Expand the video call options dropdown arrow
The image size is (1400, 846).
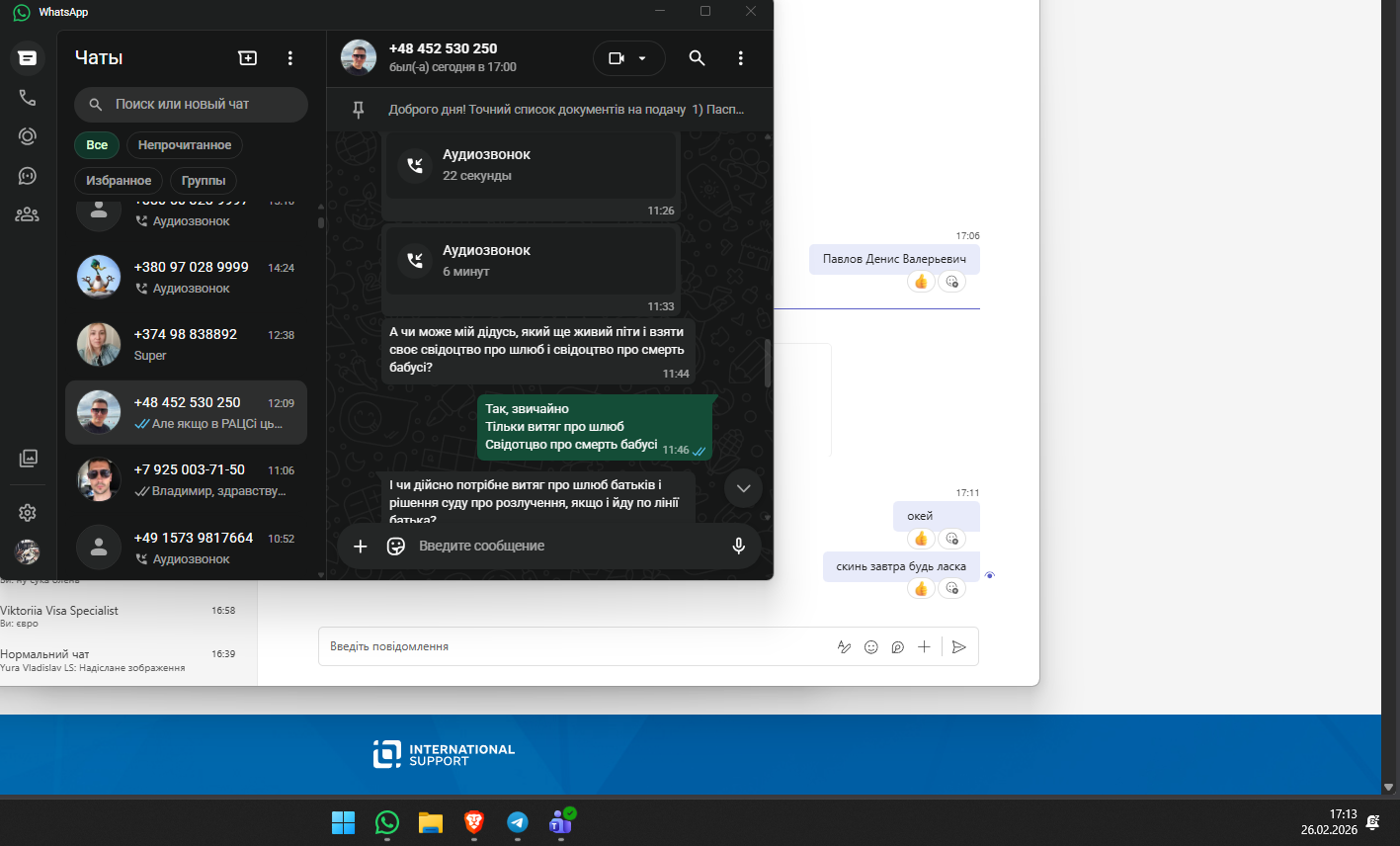642,58
